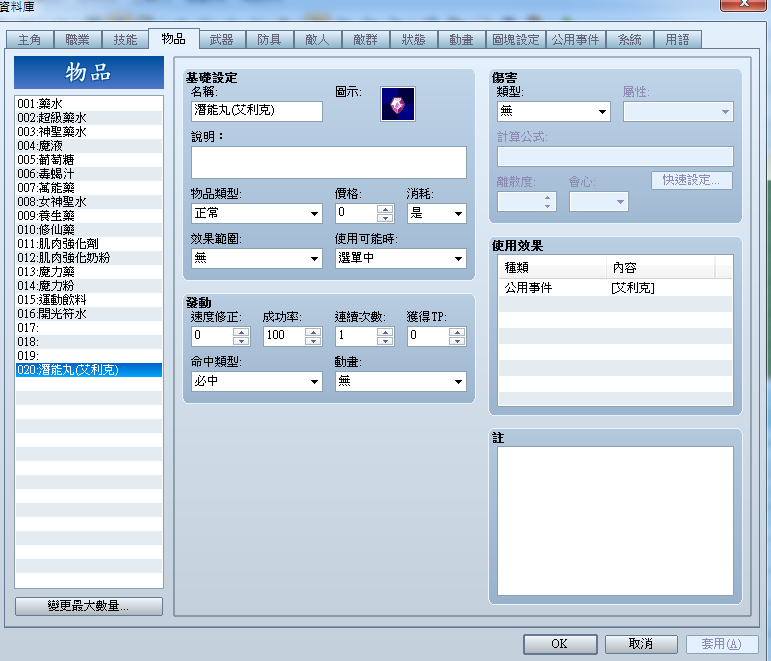This screenshot has height=661, width=771.
Task: Increase the 獲得TP stepper value
Action: [x=457, y=332]
